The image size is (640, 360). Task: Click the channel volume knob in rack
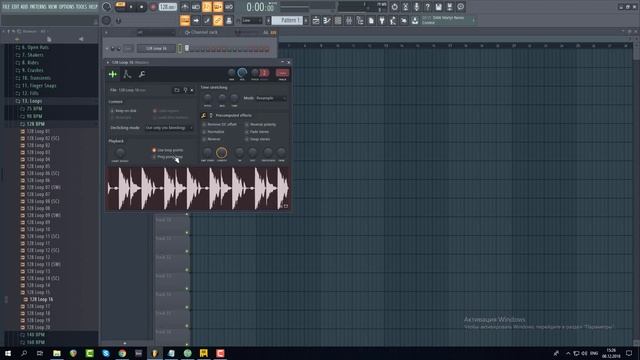tap(119, 49)
